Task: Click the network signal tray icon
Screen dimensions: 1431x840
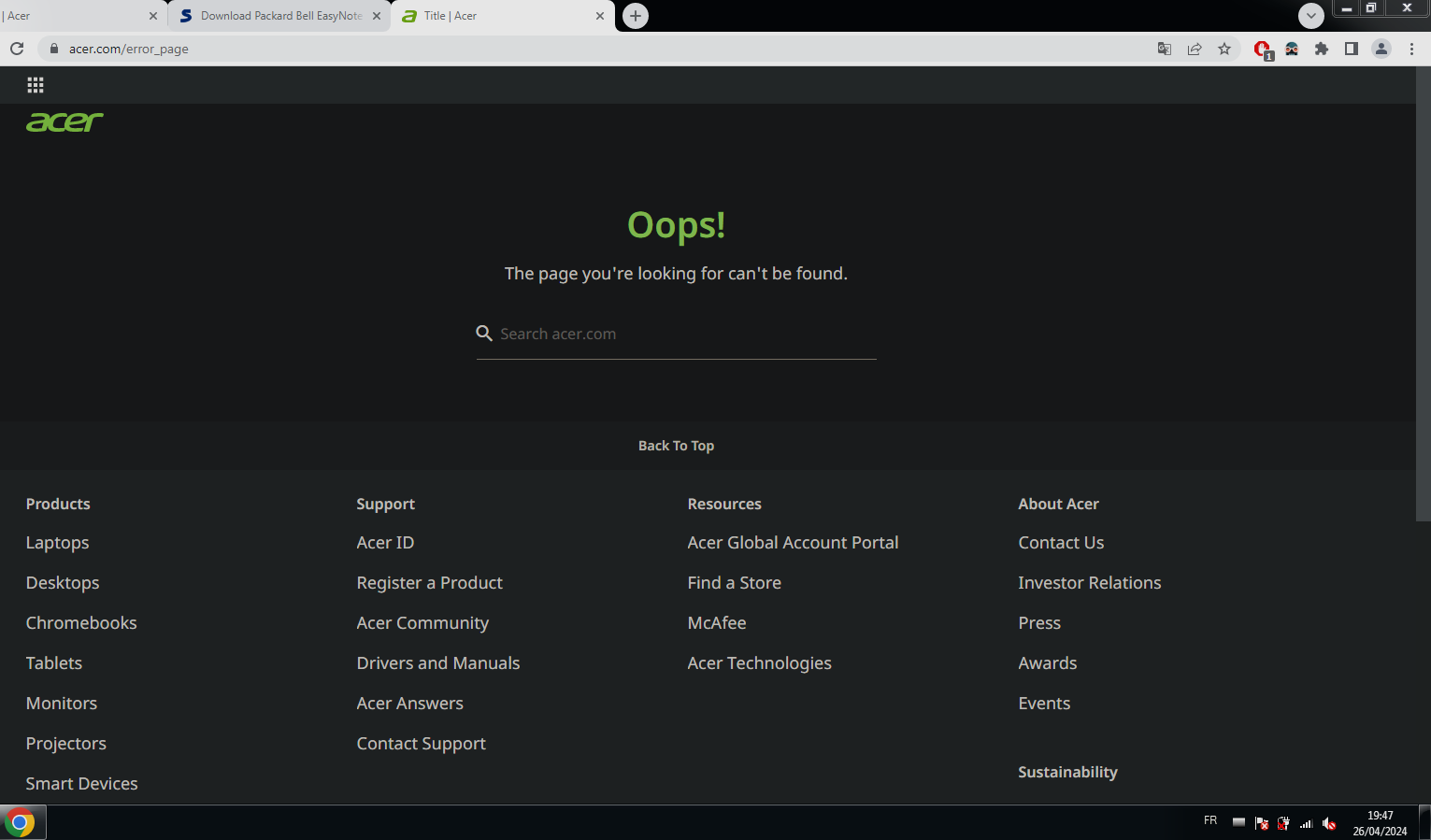Action: click(x=1307, y=823)
